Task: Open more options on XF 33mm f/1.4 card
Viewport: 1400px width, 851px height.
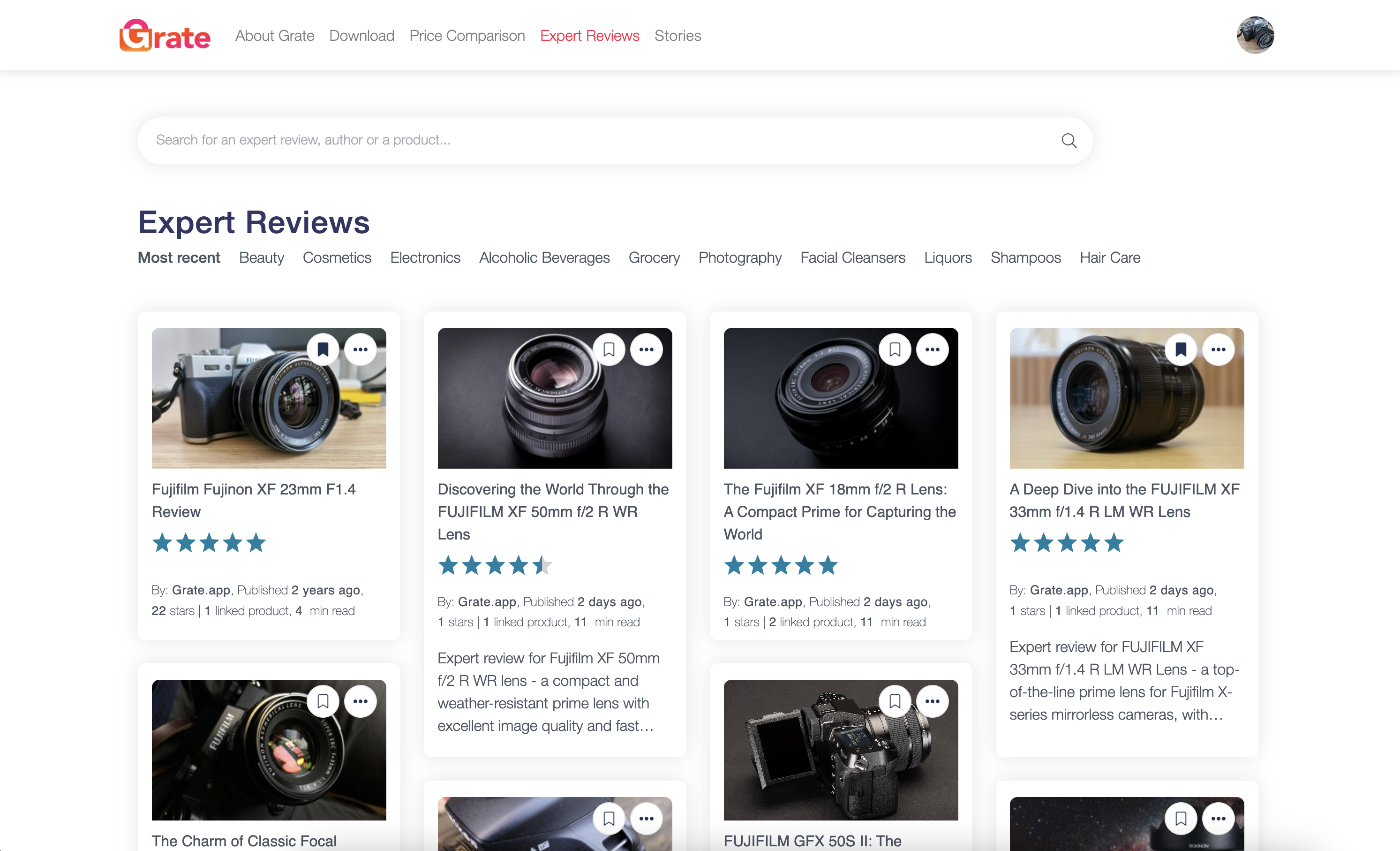Action: tap(1218, 349)
